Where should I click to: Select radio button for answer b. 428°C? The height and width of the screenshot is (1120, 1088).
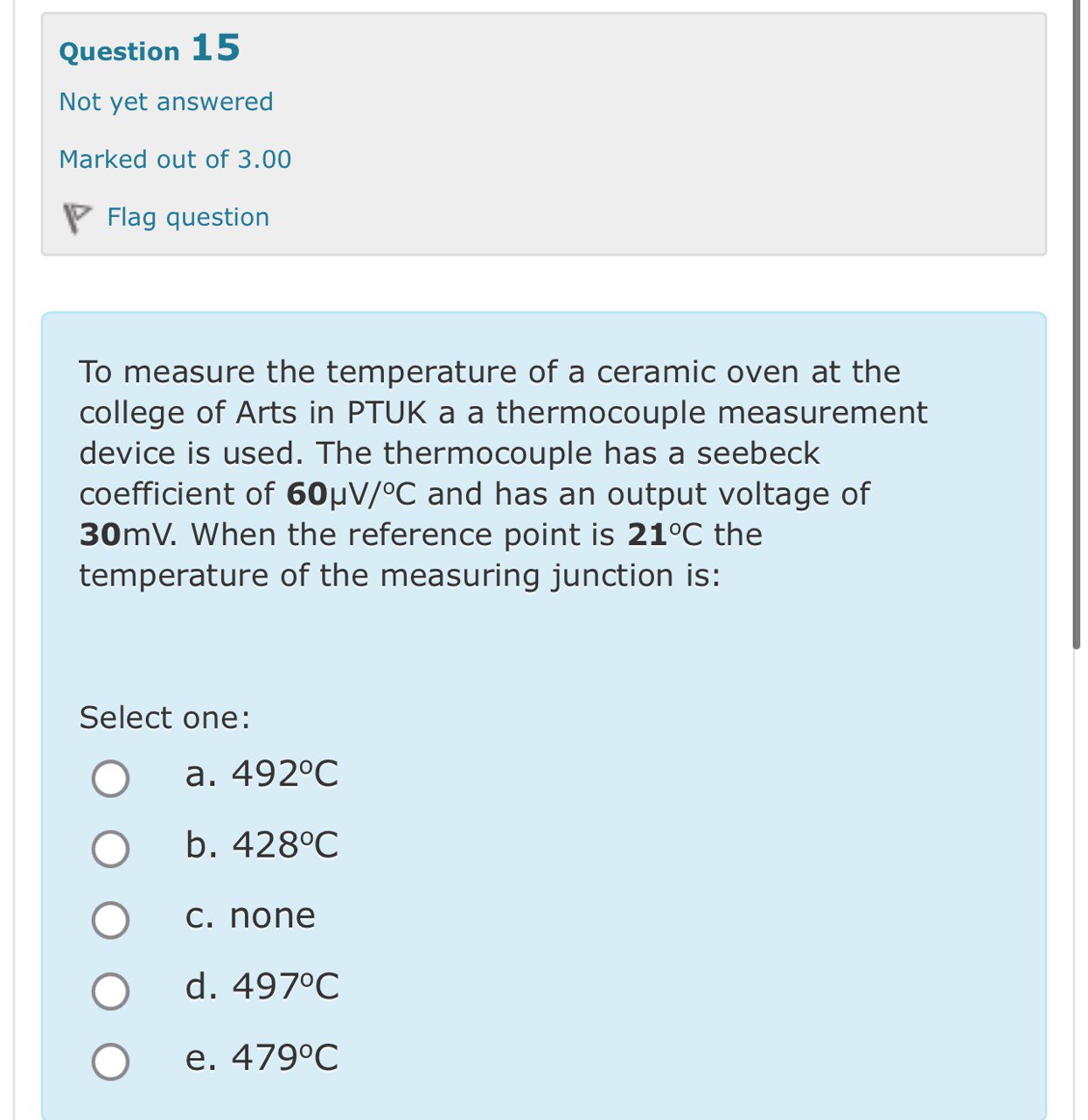(x=110, y=848)
